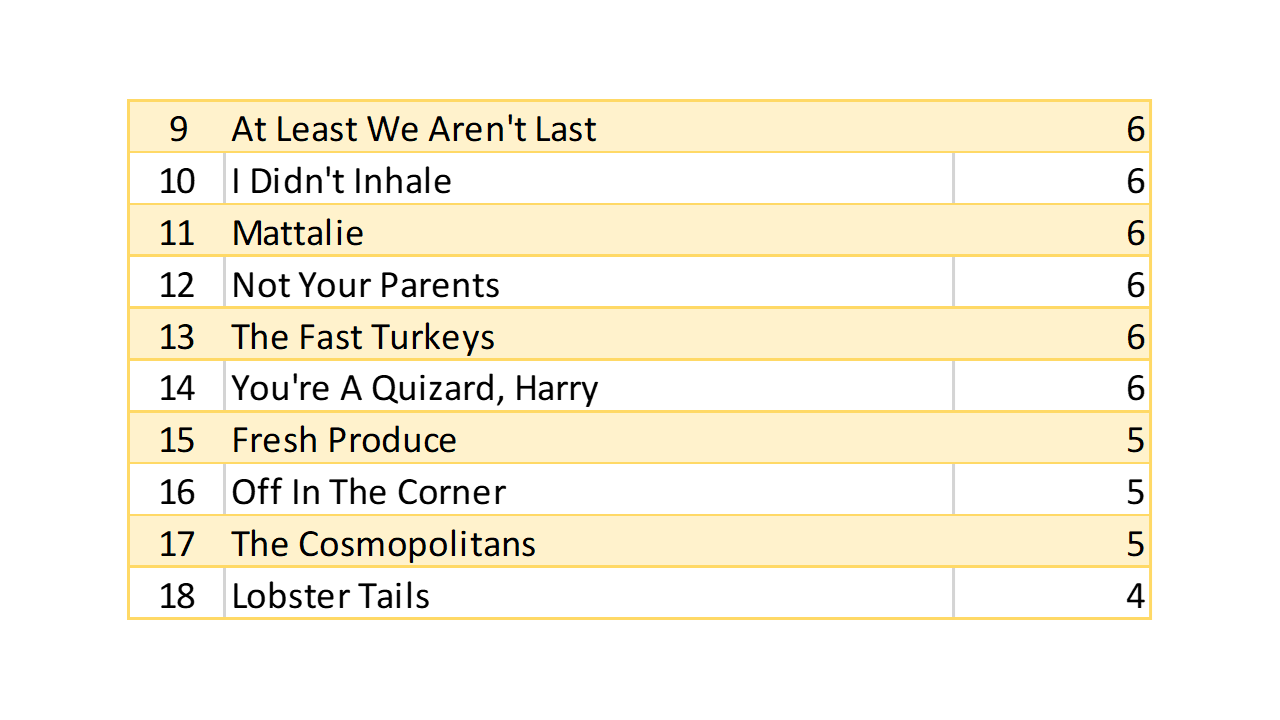Click the score 5 in The Cosmopolitans row
The height and width of the screenshot is (720, 1280).
point(1134,544)
